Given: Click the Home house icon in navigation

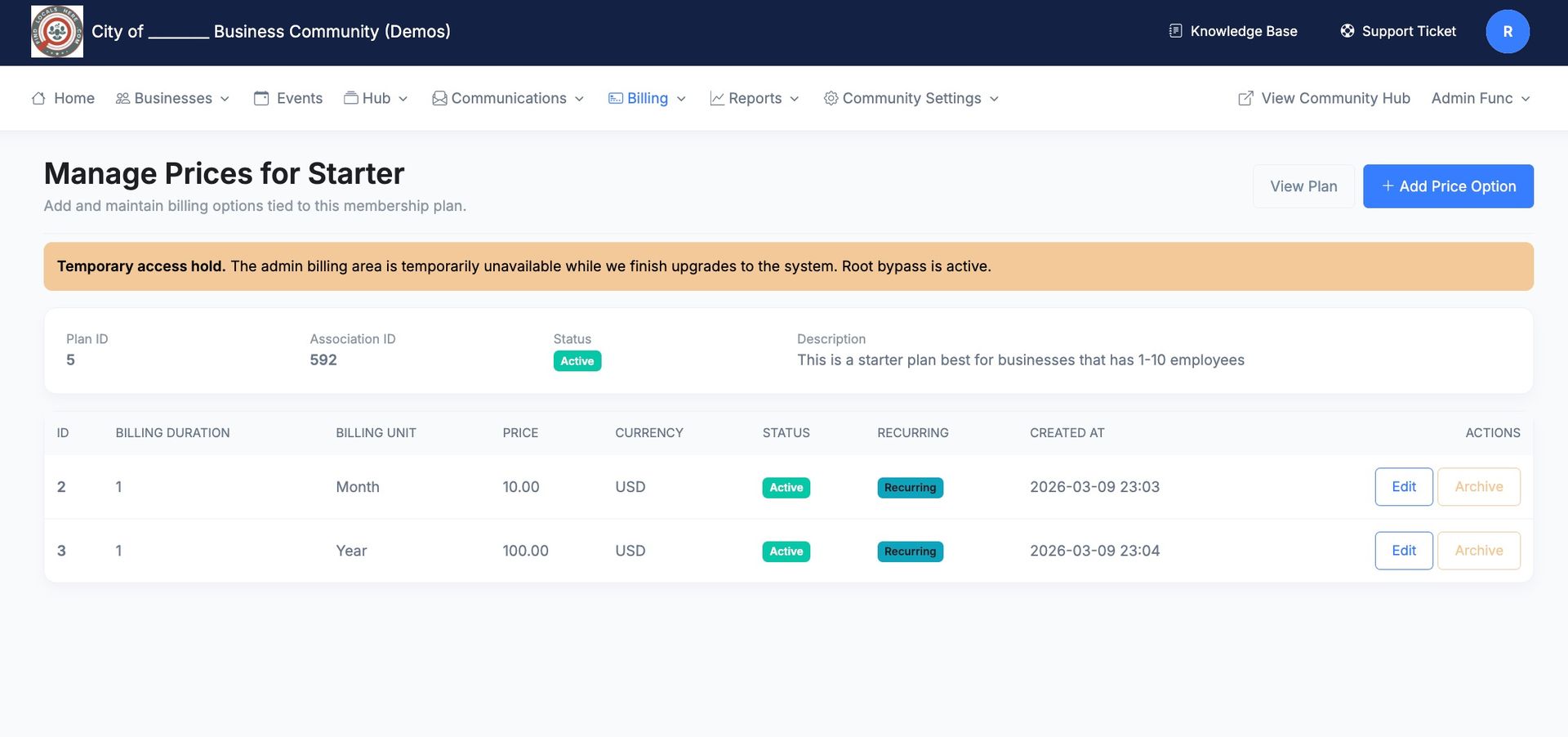Looking at the screenshot, I should click(38, 97).
